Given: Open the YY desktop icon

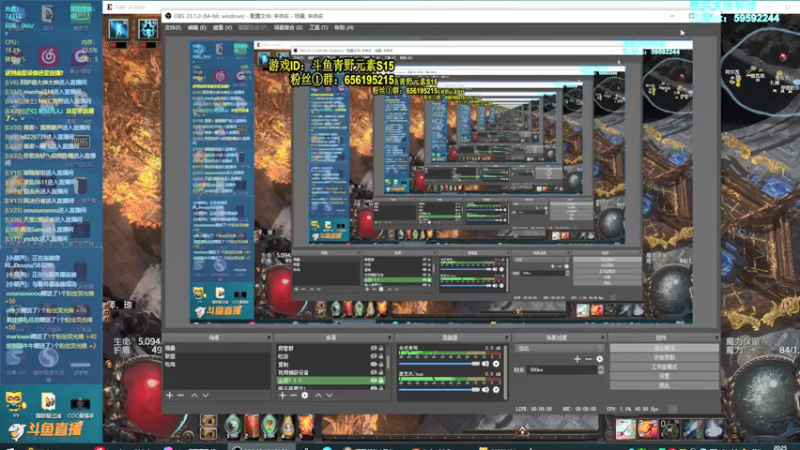Looking at the screenshot, I should (x=15, y=405).
